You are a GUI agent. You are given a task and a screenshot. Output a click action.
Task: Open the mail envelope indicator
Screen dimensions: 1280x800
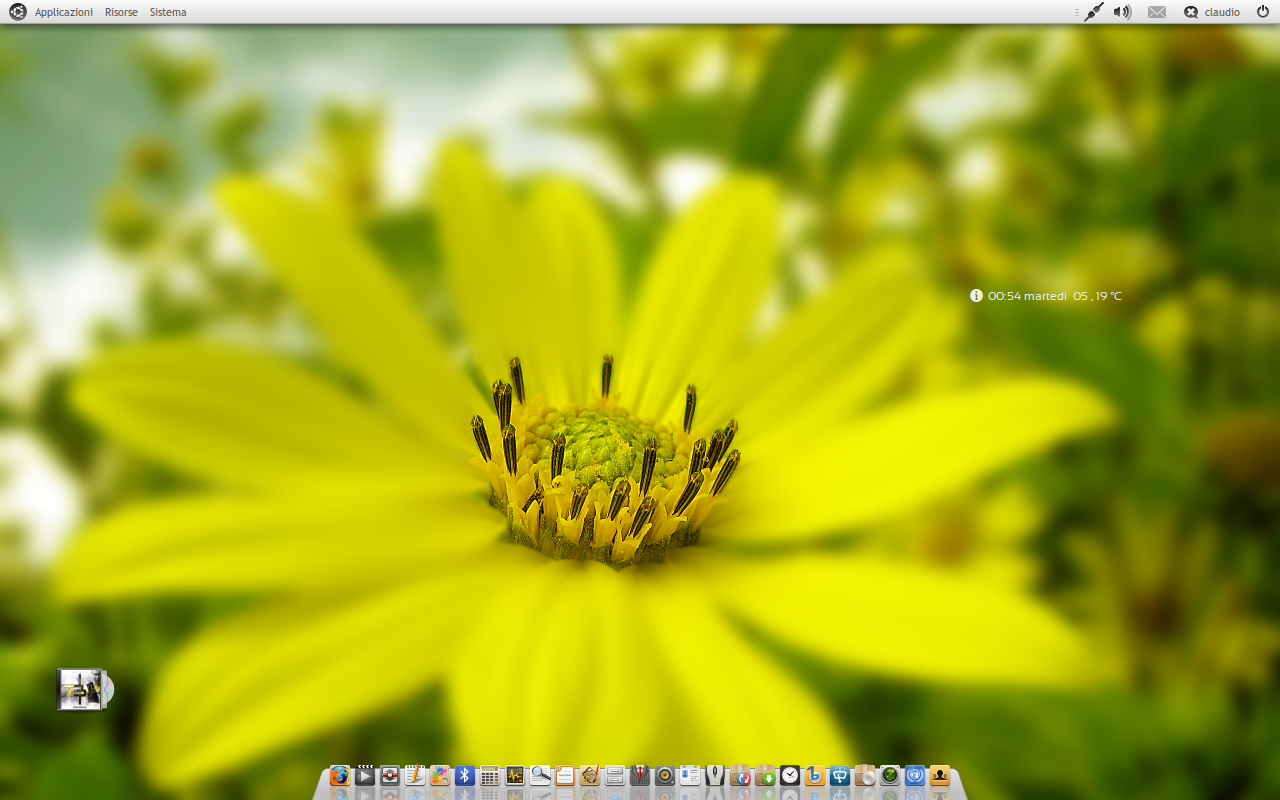pos(1157,12)
